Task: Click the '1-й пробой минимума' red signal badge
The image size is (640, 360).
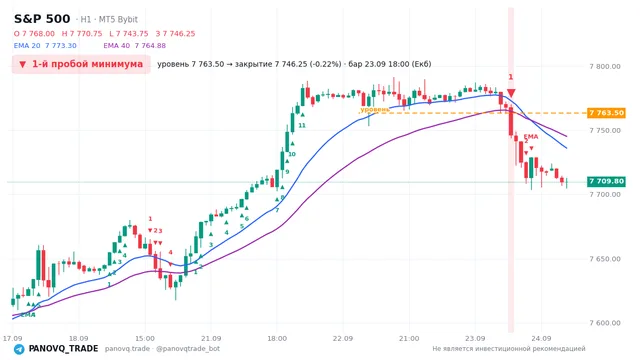Action: pos(81,64)
